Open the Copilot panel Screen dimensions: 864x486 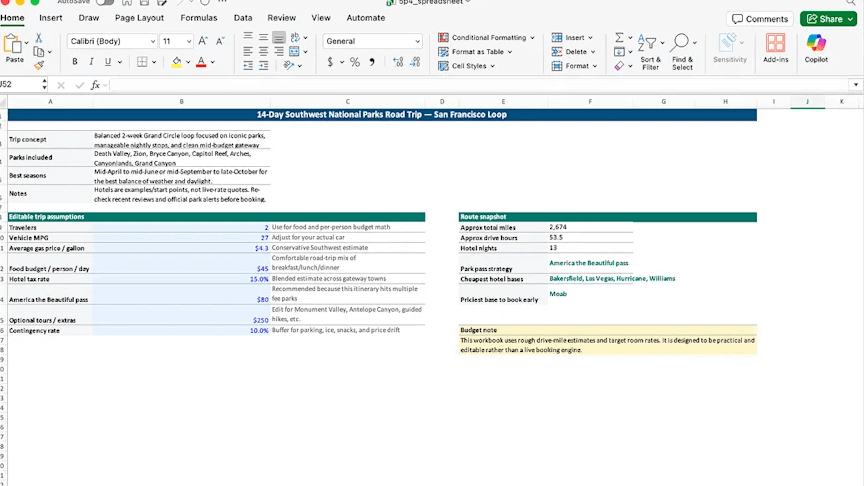coord(816,47)
